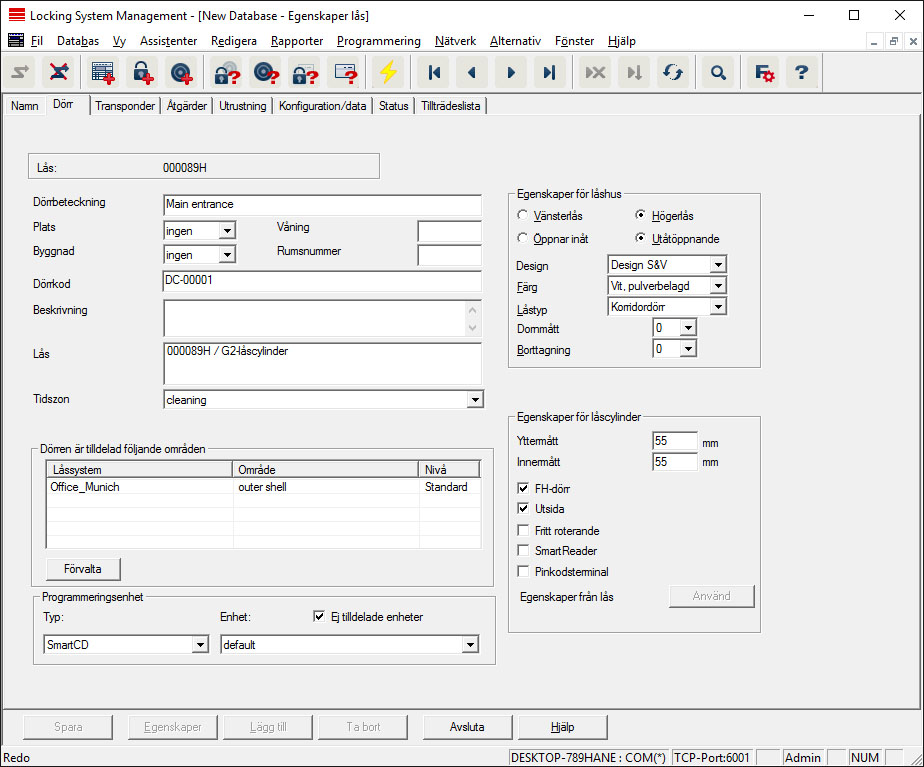
Task: Enable the Fritt roterande checkbox
Action: 524,530
